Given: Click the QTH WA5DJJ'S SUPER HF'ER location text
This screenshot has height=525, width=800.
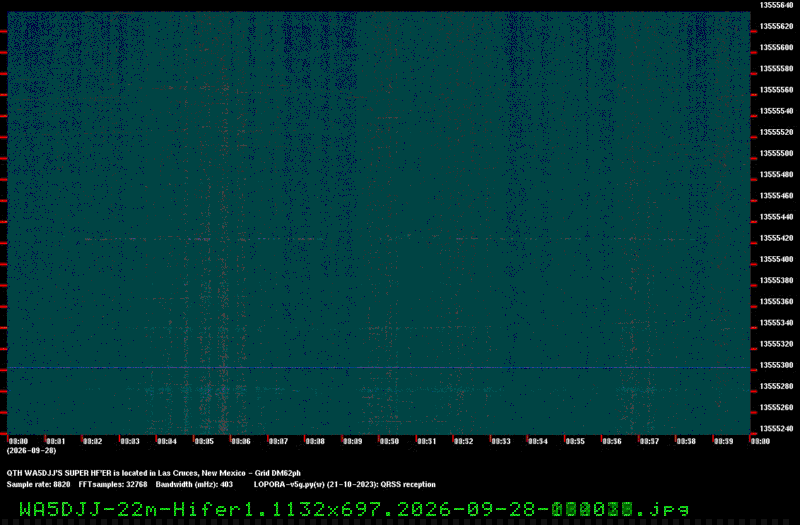Looking at the screenshot, I should 154,473.
